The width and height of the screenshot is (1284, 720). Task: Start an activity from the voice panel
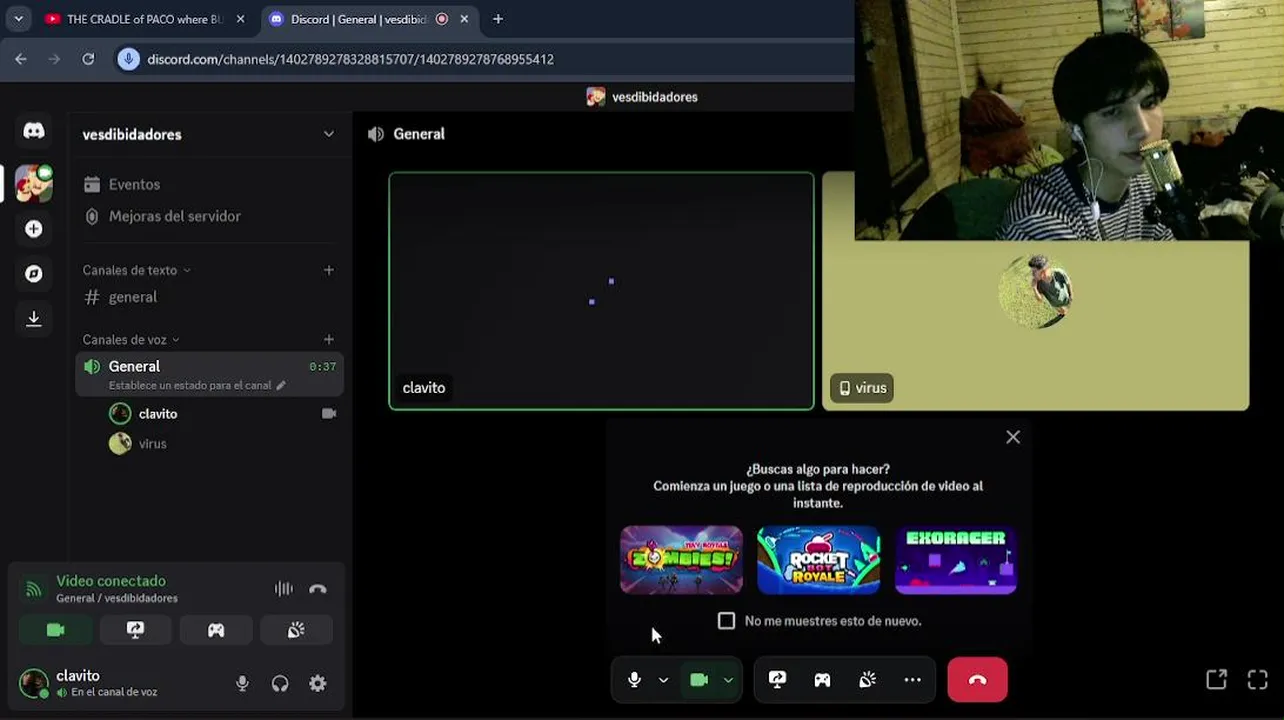click(216, 630)
